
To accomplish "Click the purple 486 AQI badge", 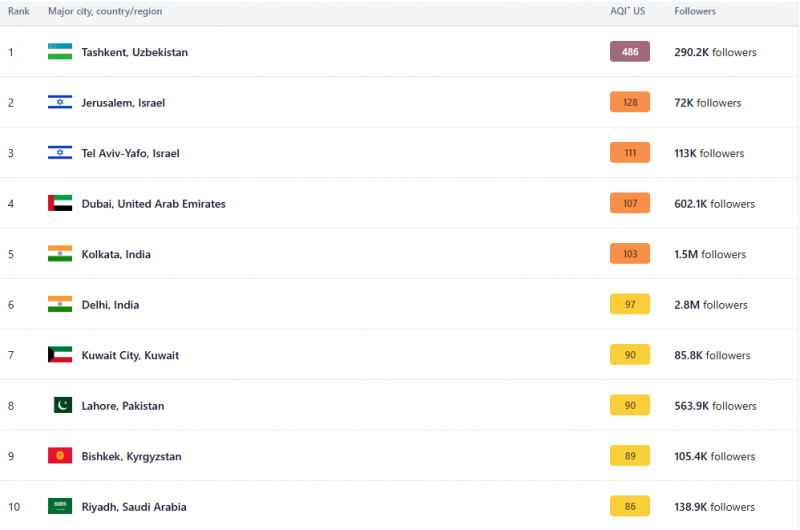I will (x=630, y=52).
